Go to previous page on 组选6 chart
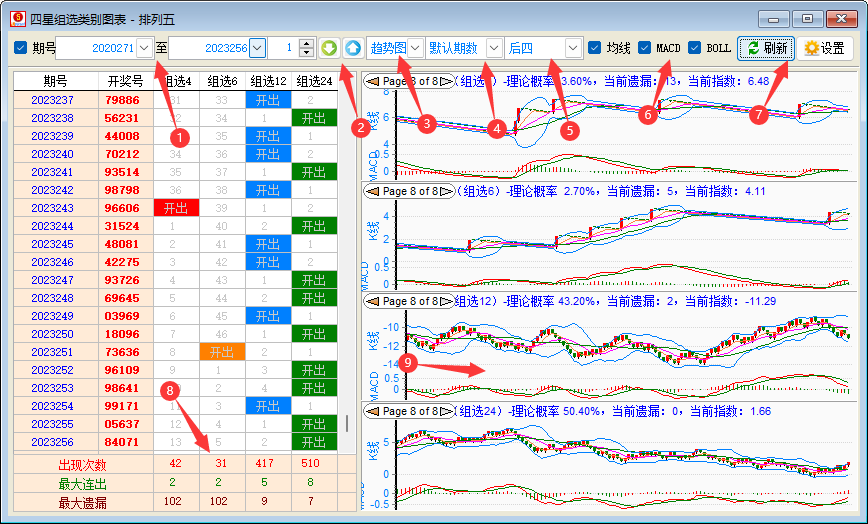 point(371,191)
